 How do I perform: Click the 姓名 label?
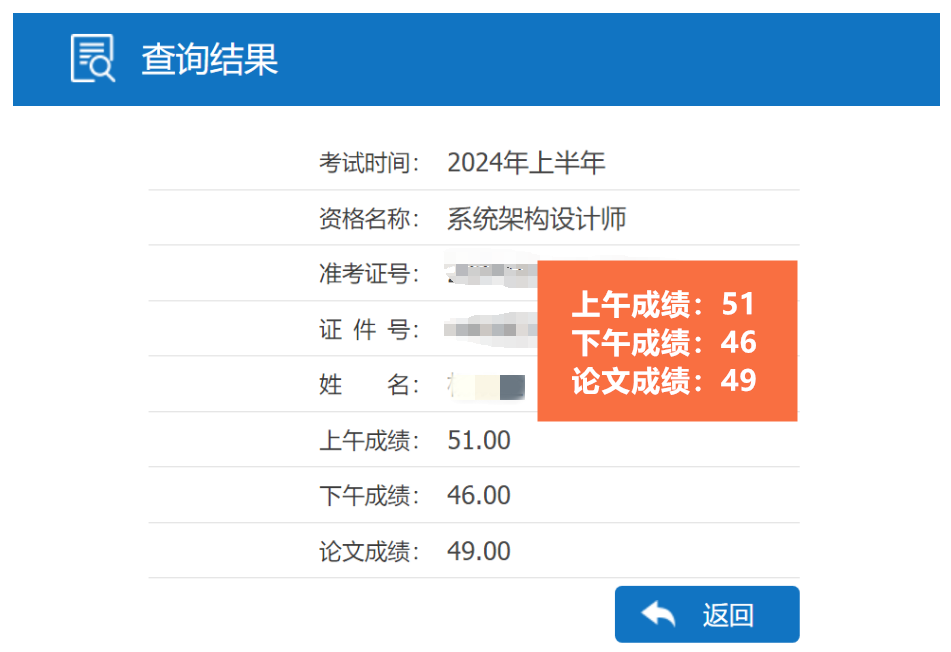click(x=369, y=385)
